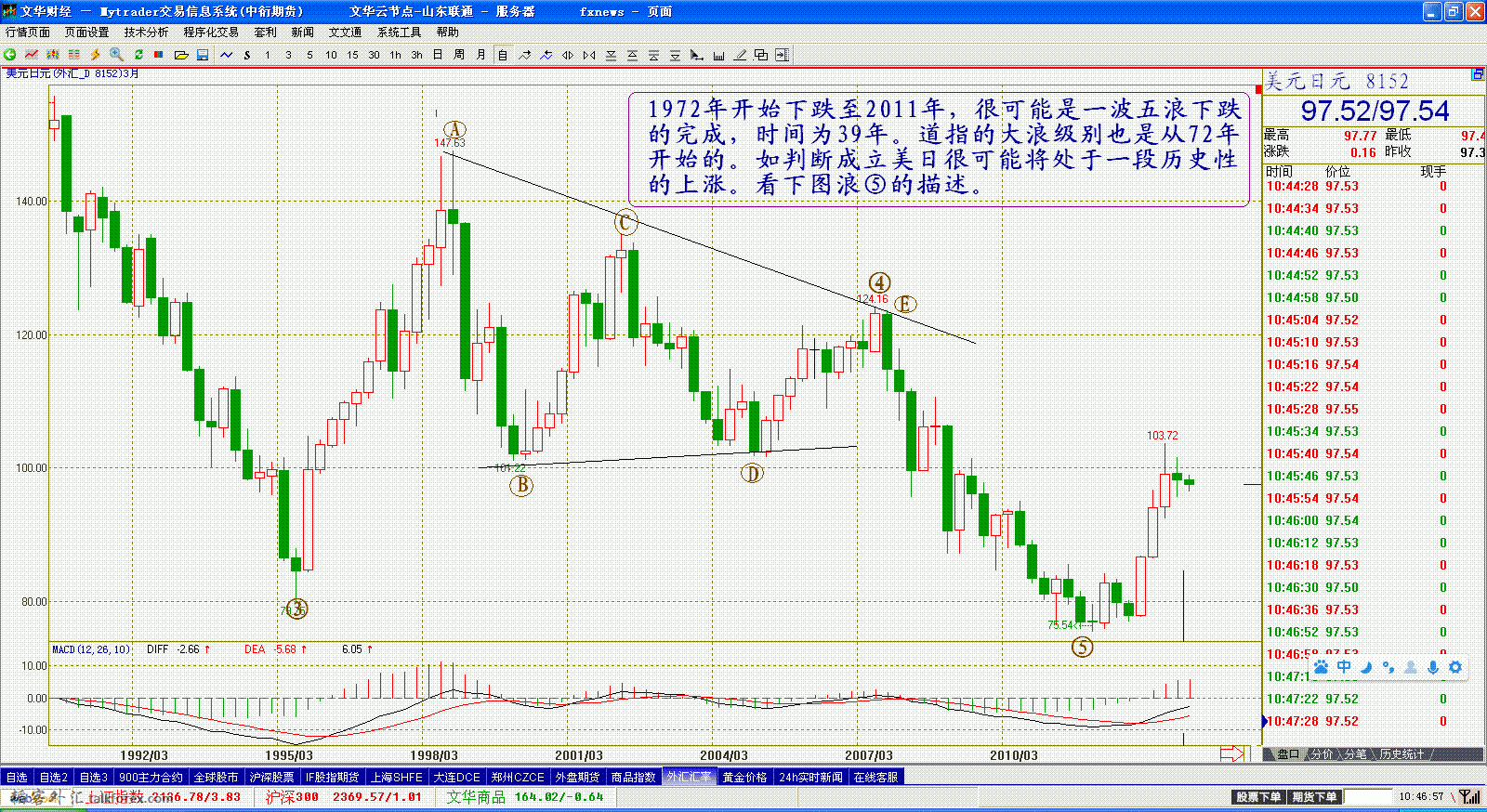Image resolution: width=1487 pixels, height=812 pixels.
Task: Save page with the blue floppy disk icon
Action: 203,55
